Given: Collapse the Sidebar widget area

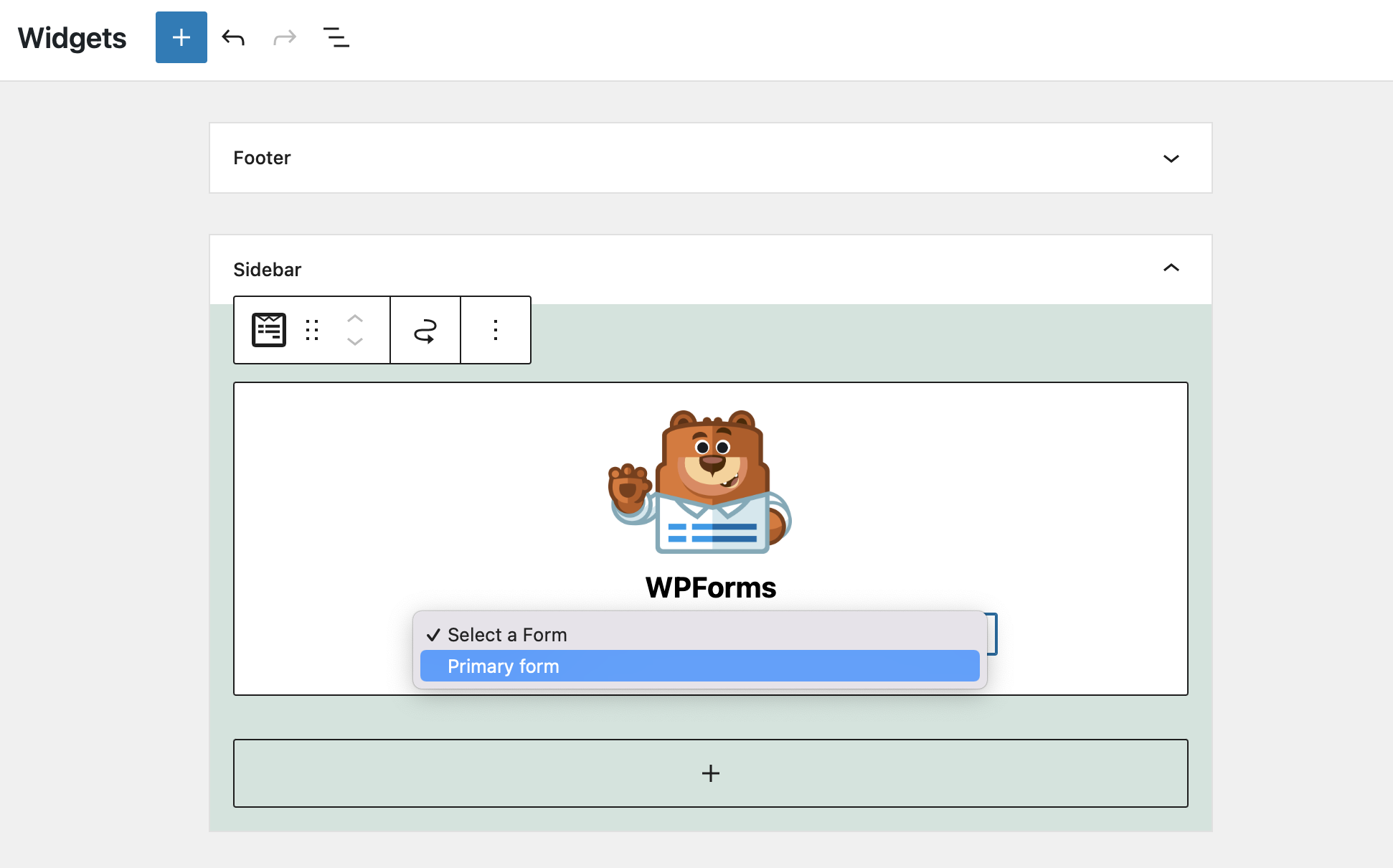Looking at the screenshot, I should pyautogui.click(x=1171, y=268).
